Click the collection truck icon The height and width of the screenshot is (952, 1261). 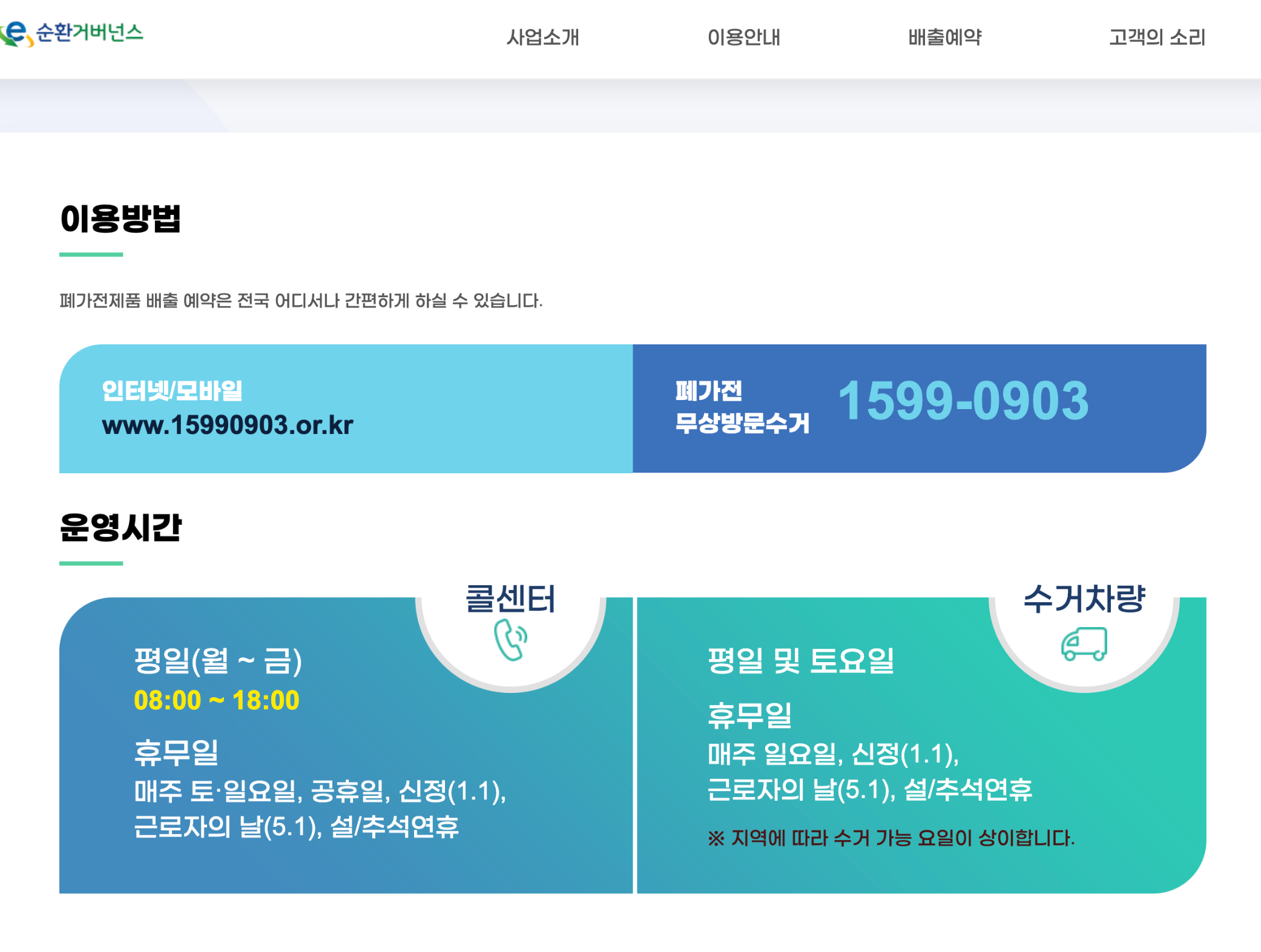1084,644
